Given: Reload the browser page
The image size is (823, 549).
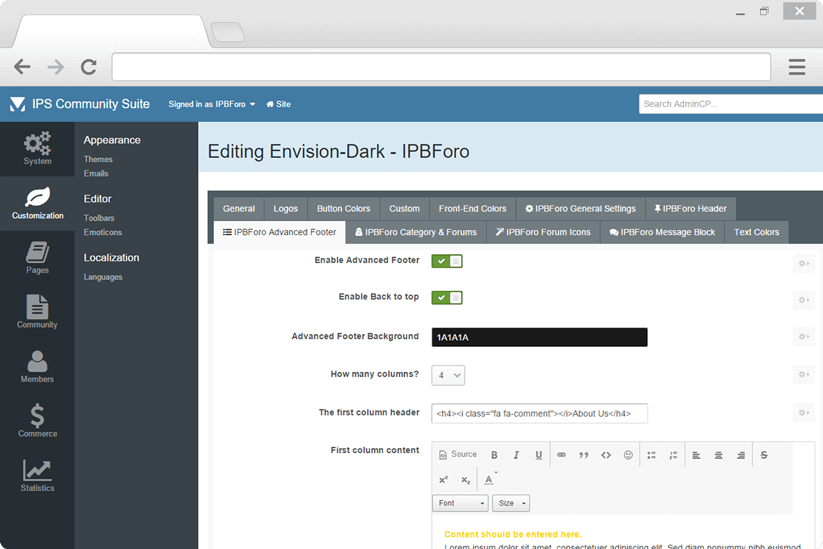Looking at the screenshot, I should [88, 67].
